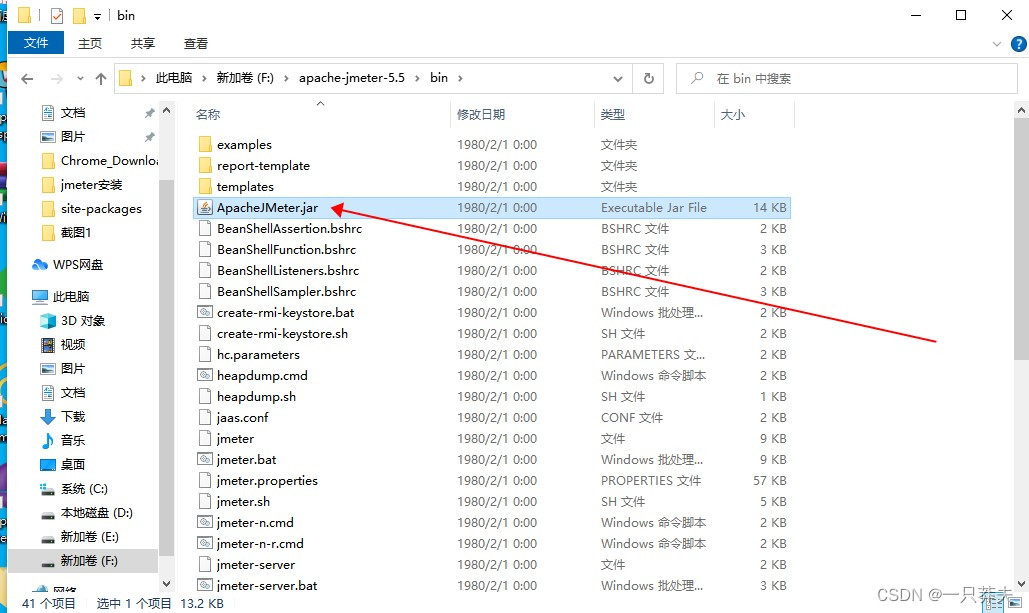Open 视频 library in navigation pane

pos(73,345)
